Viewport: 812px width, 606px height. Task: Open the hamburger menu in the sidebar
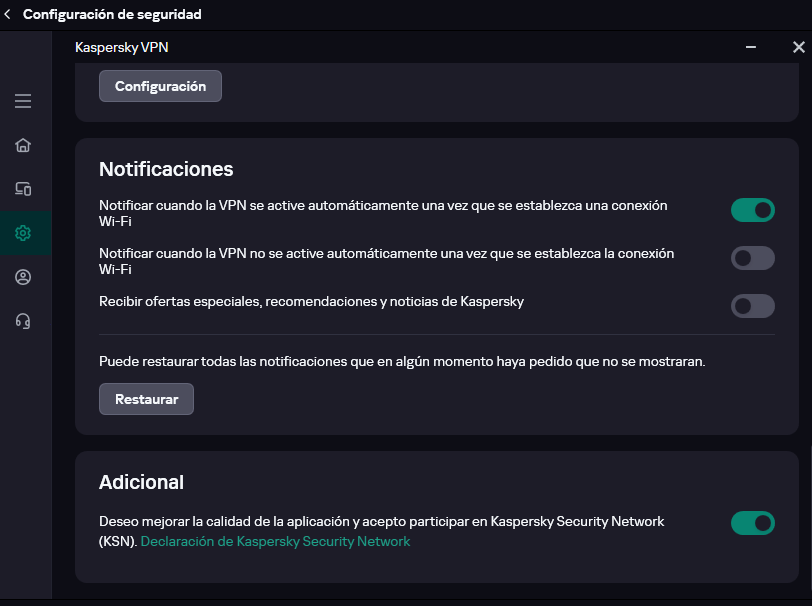[23, 101]
